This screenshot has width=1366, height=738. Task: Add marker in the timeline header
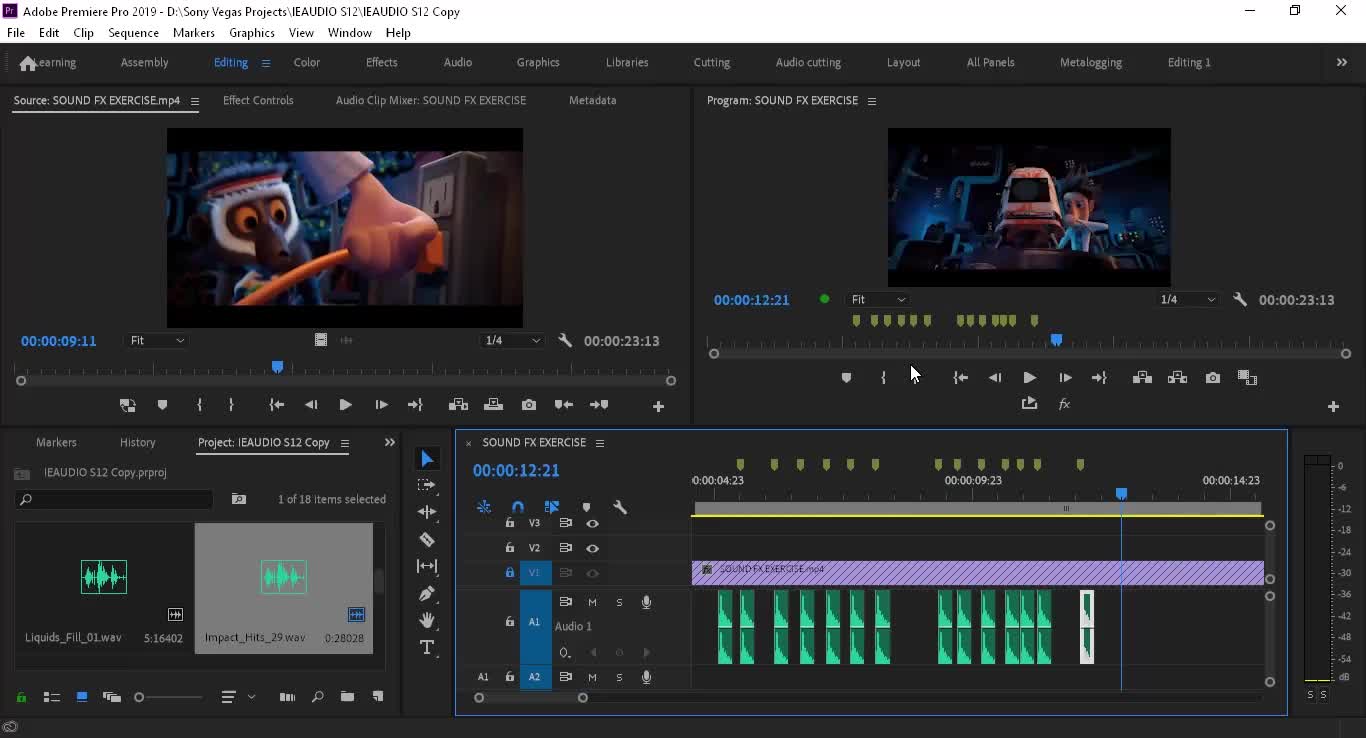586,507
